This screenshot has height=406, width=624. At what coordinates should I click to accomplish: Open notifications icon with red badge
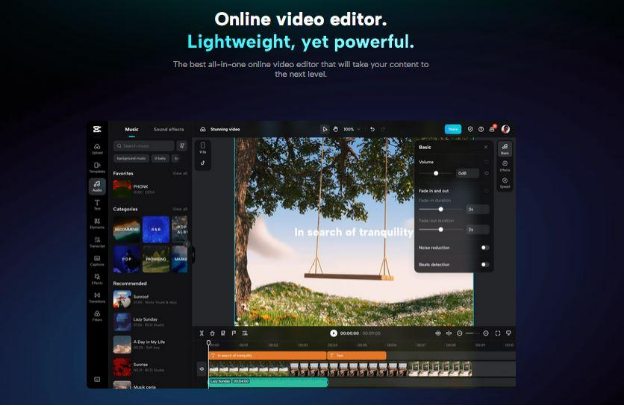(492, 129)
